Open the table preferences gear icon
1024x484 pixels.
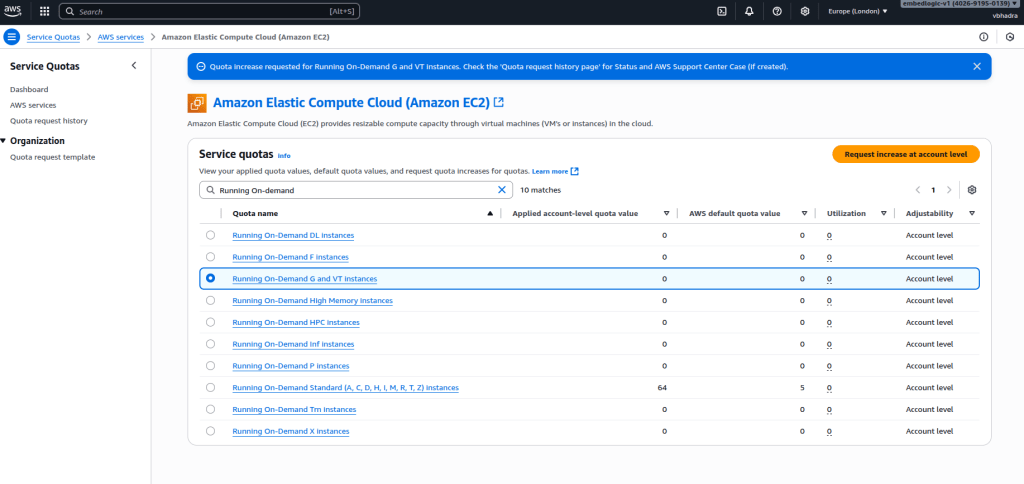click(x=971, y=189)
